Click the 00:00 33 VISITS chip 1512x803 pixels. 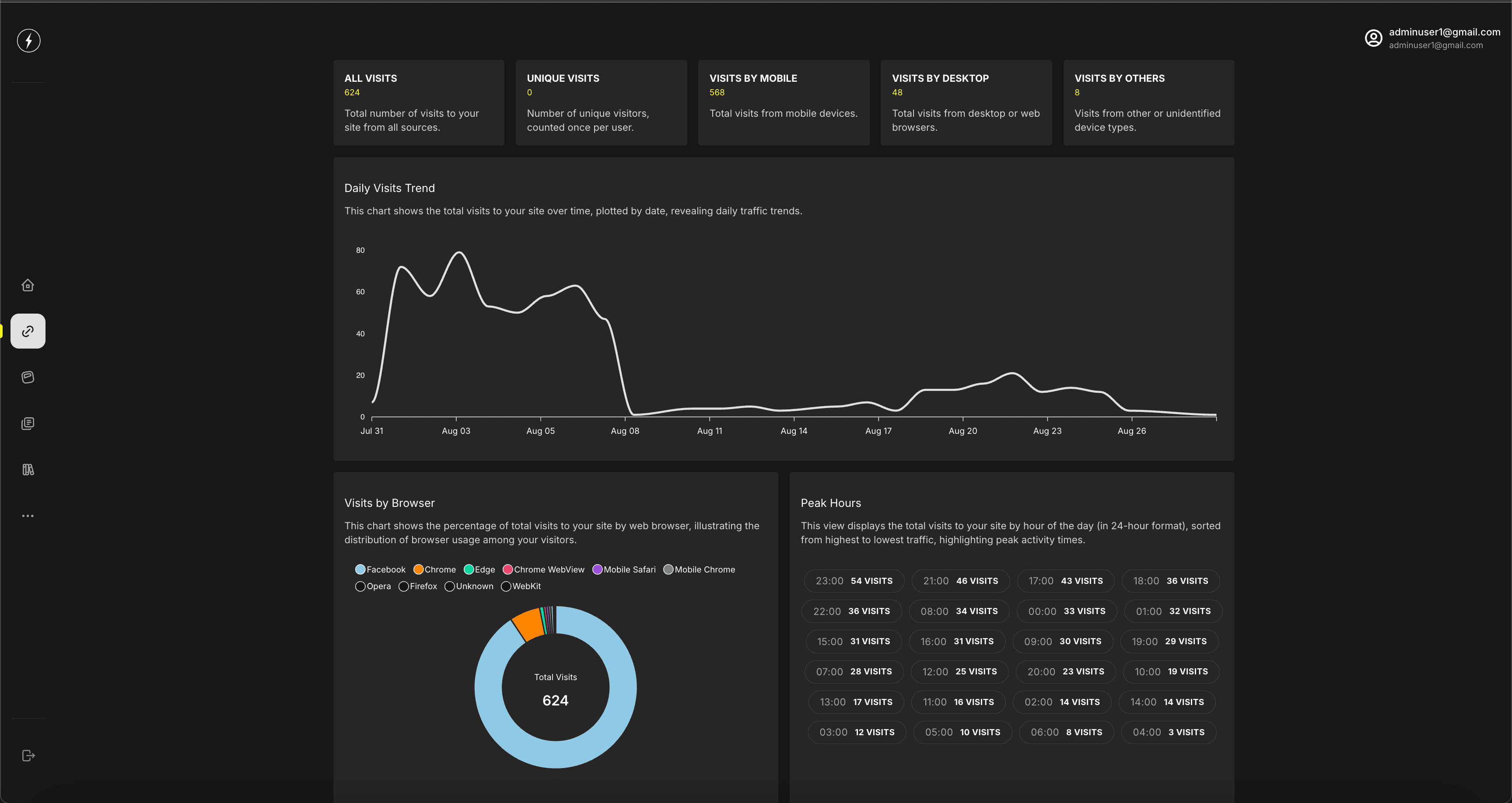(1067, 611)
